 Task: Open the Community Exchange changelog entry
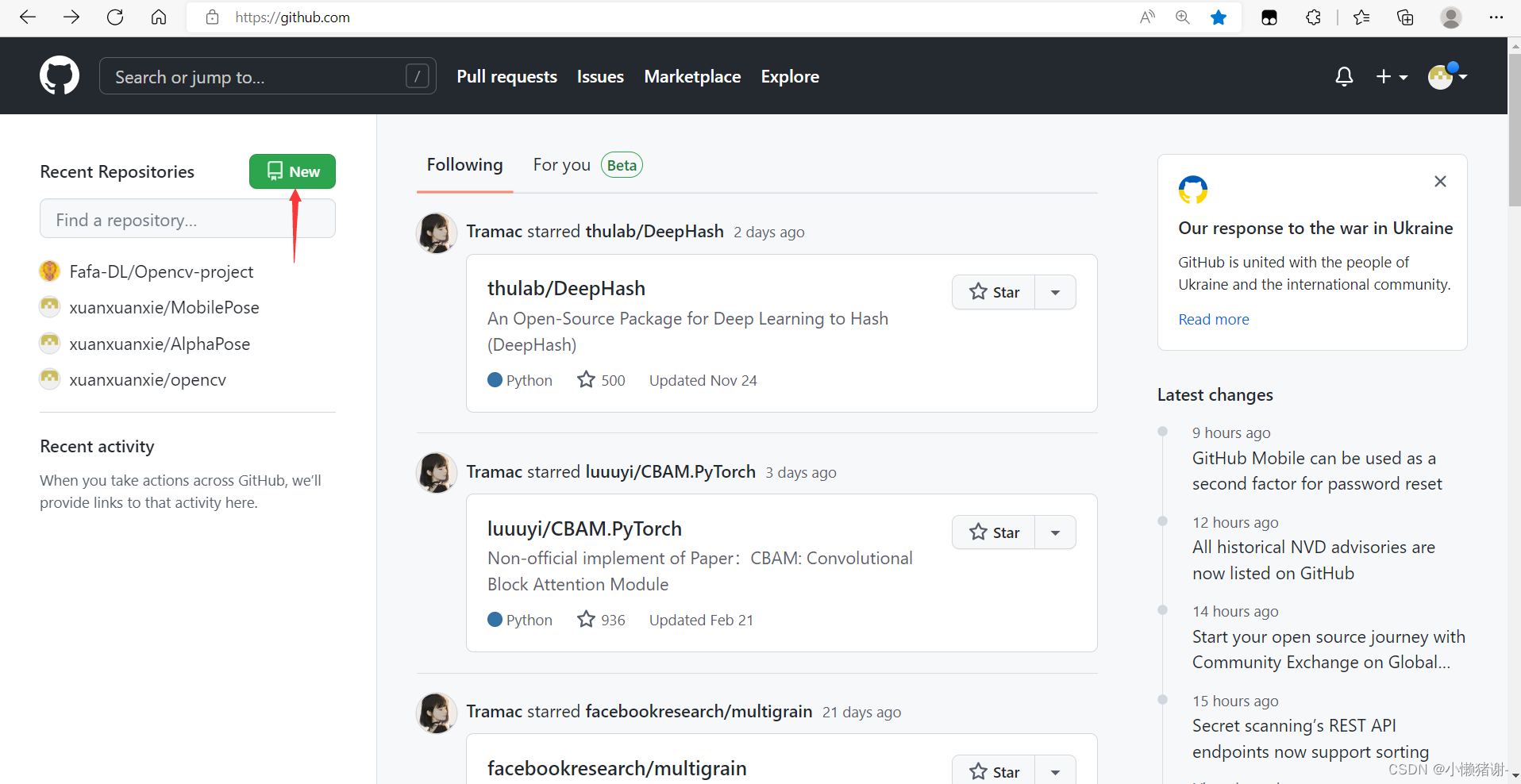1328,649
